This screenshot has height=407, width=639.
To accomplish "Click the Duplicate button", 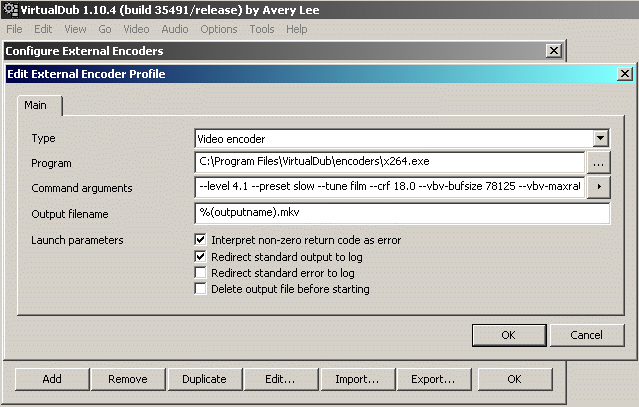I will coord(204,379).
